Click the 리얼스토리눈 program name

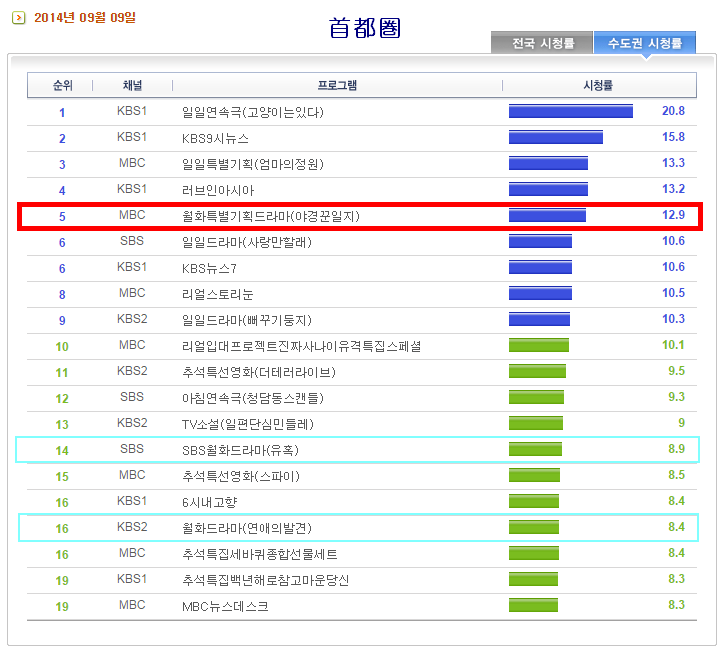pos(217,294)
